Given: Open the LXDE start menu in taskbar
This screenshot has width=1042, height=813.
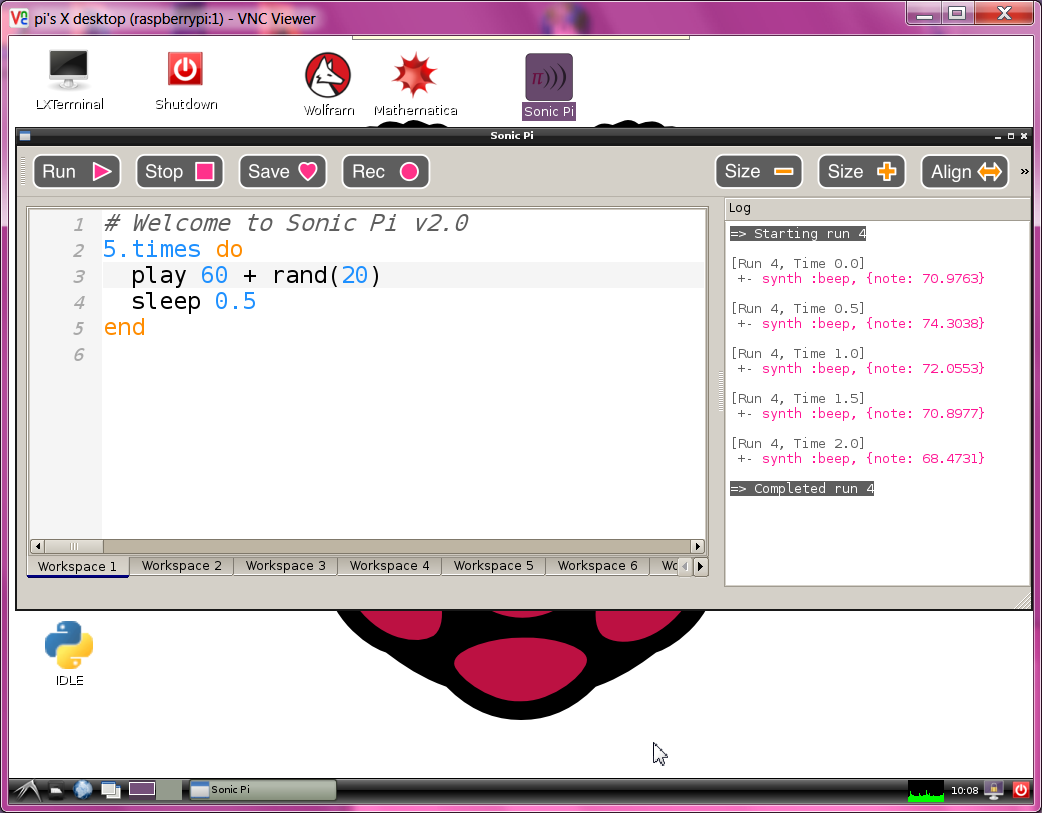Looking at the screenshot, I should [x=24, y=790].
